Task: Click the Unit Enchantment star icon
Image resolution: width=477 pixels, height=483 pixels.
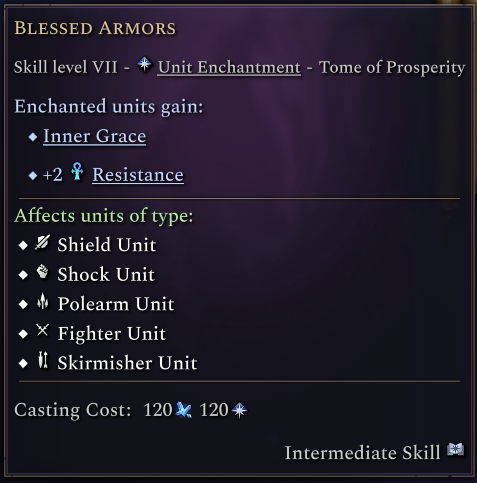Action: [144, 64]
